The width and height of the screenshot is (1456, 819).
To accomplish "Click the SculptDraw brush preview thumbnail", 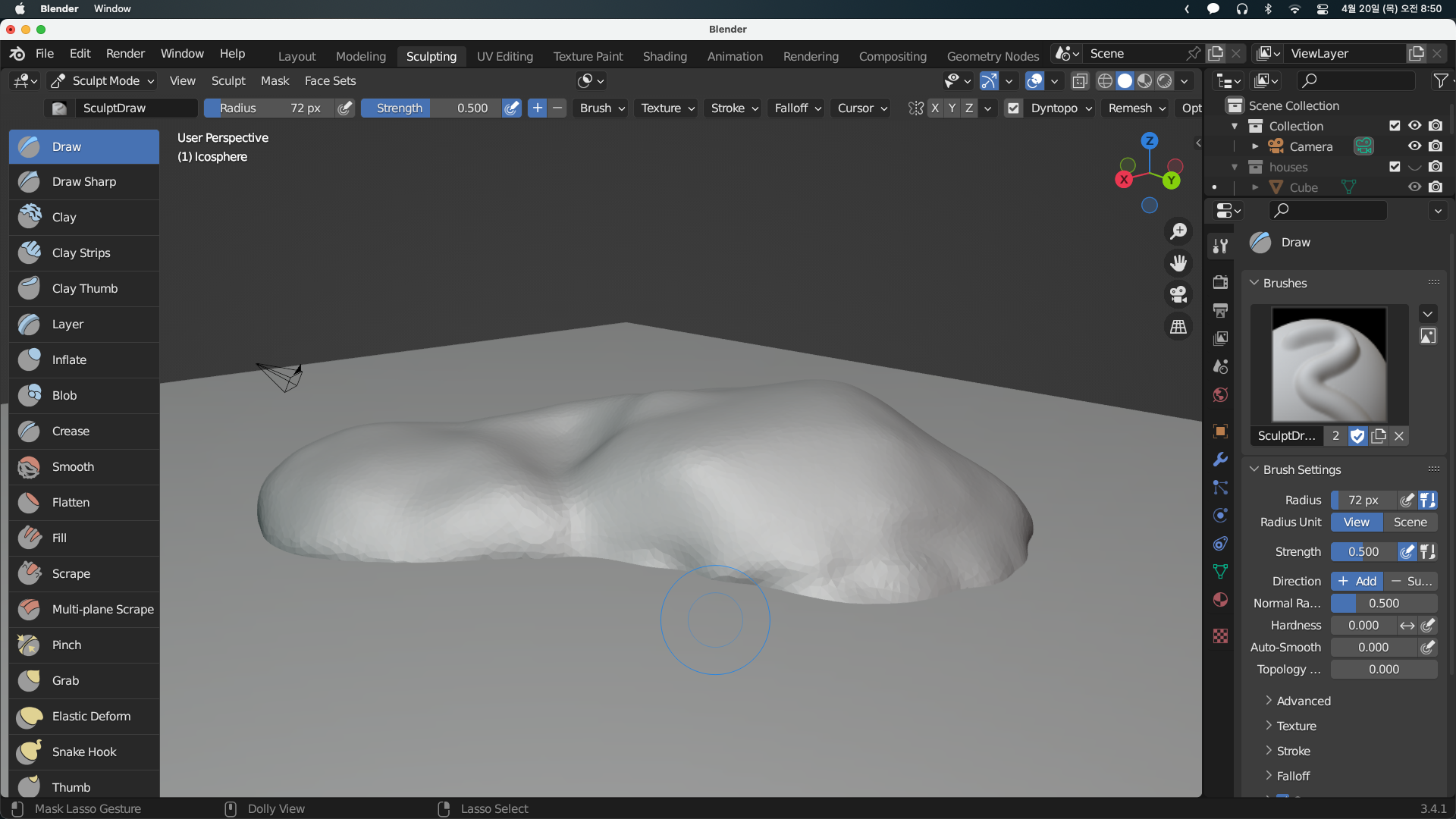I will coord(1329,365).
